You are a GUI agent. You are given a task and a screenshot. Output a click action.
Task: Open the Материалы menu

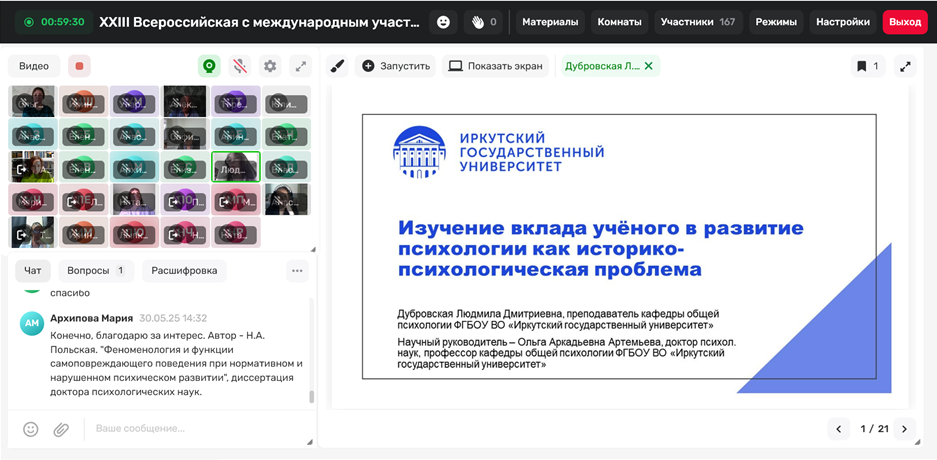tap(550, 22)
